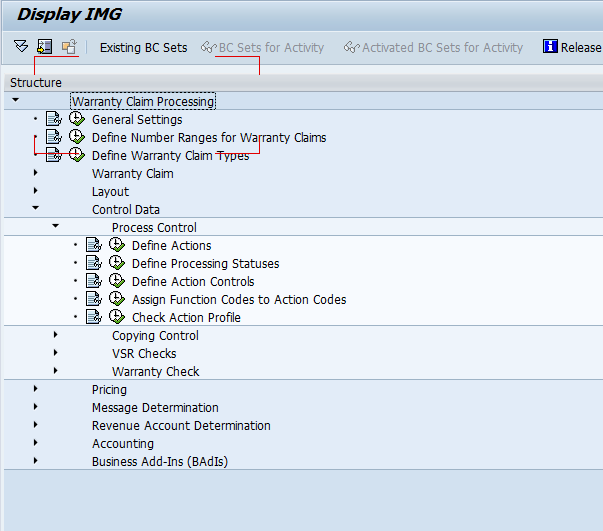Open documentation for Define Processing Statuses
The height and width of the screenshot is (531, 603).
point(94,263)
